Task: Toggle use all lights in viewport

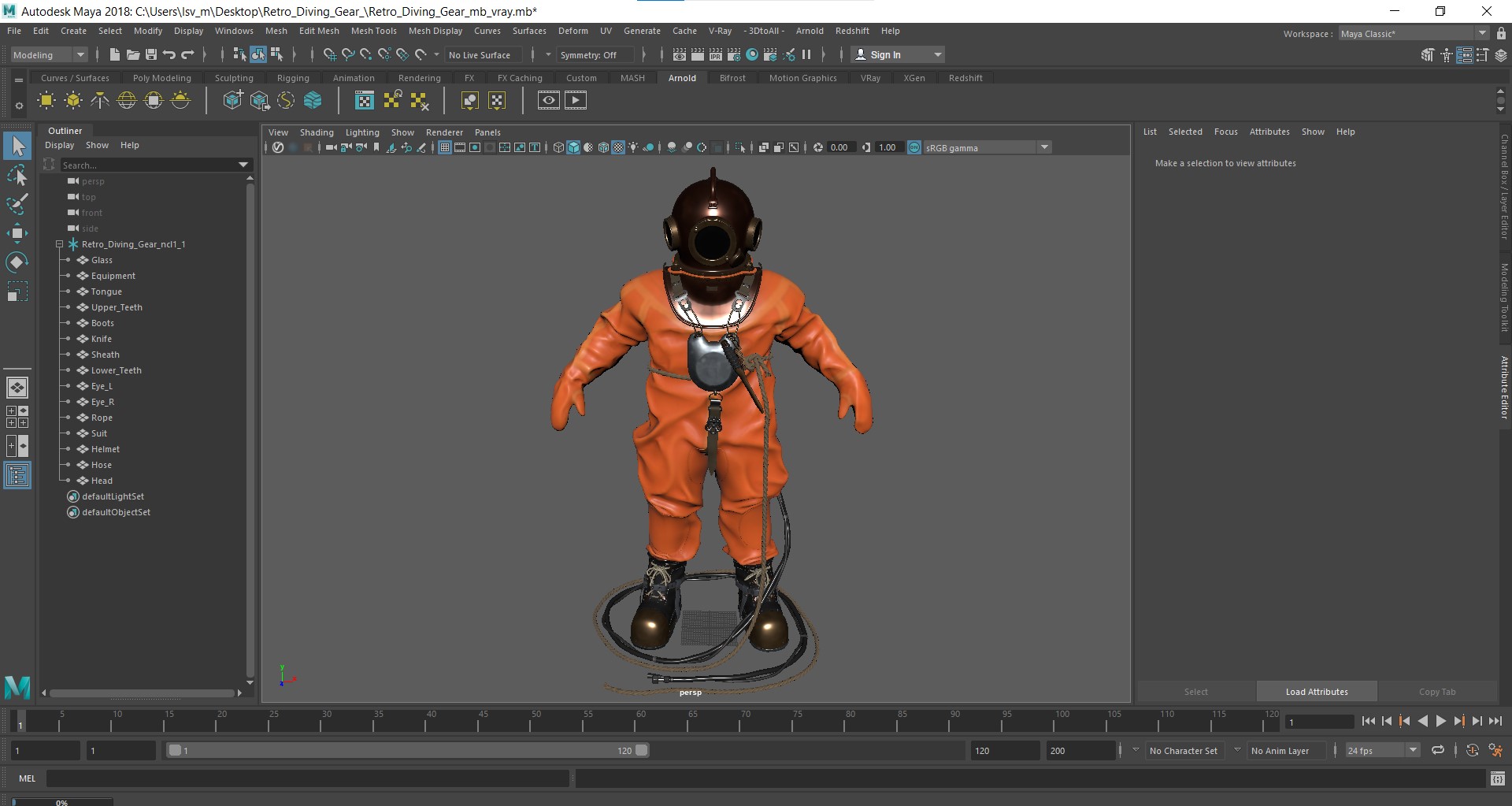Action: (x=633, y=147)
